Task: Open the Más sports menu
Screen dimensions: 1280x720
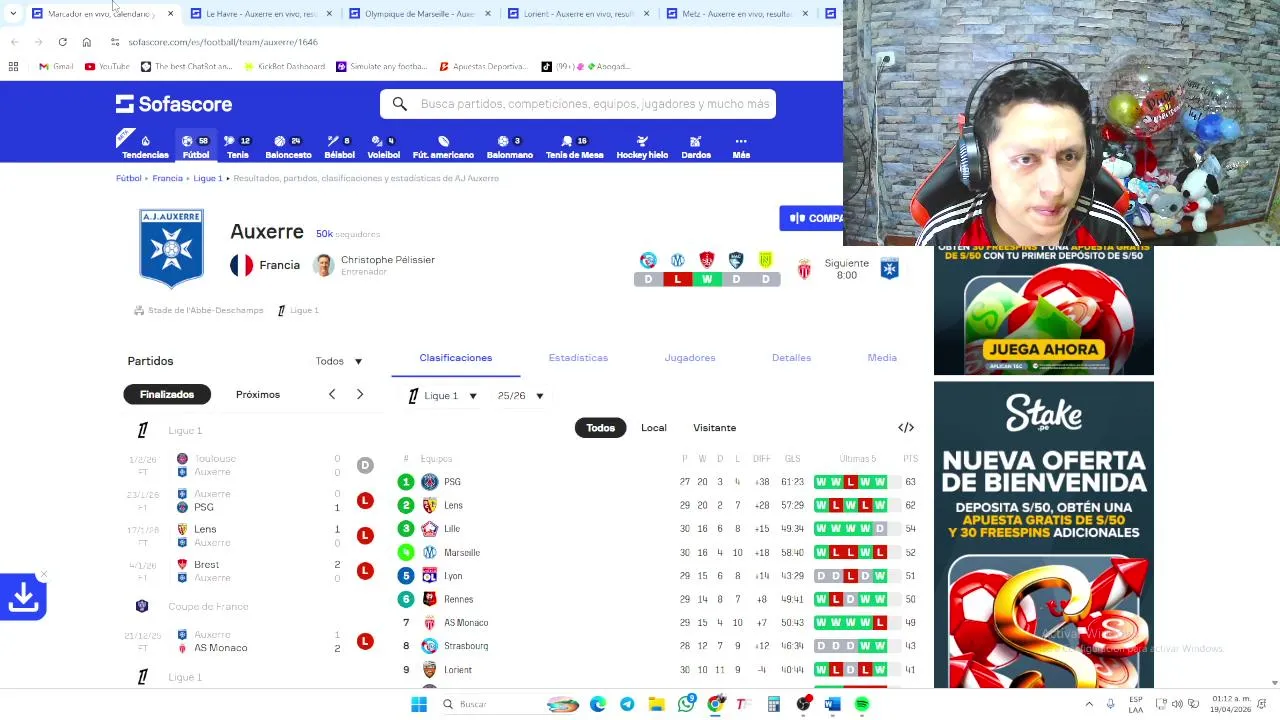Action: [741, 147]
